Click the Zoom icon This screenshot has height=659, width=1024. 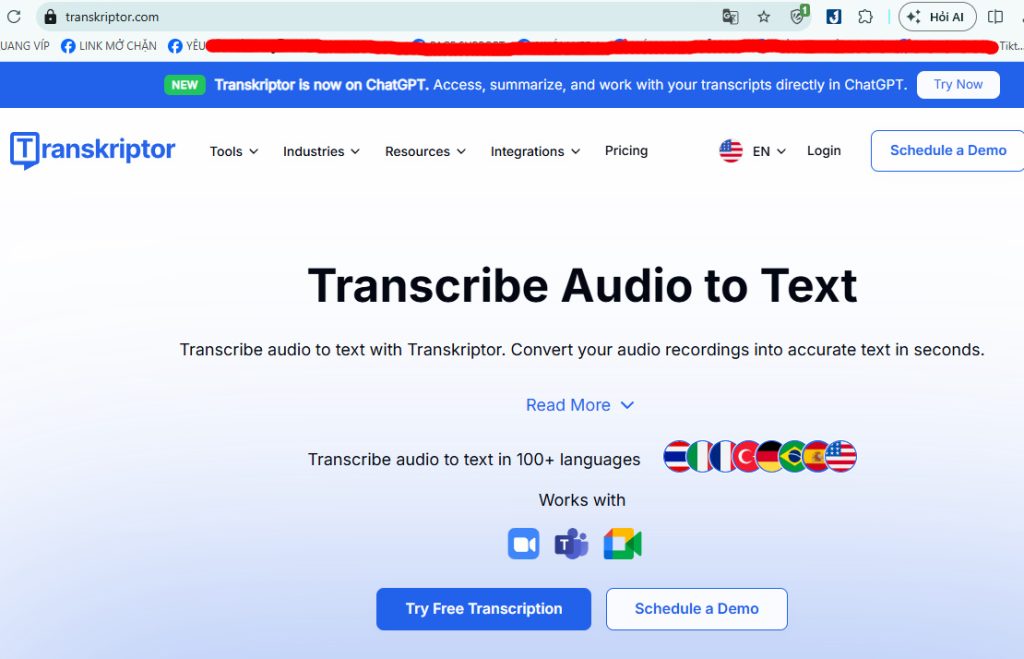pyautogui.click(x=524, y=544)
